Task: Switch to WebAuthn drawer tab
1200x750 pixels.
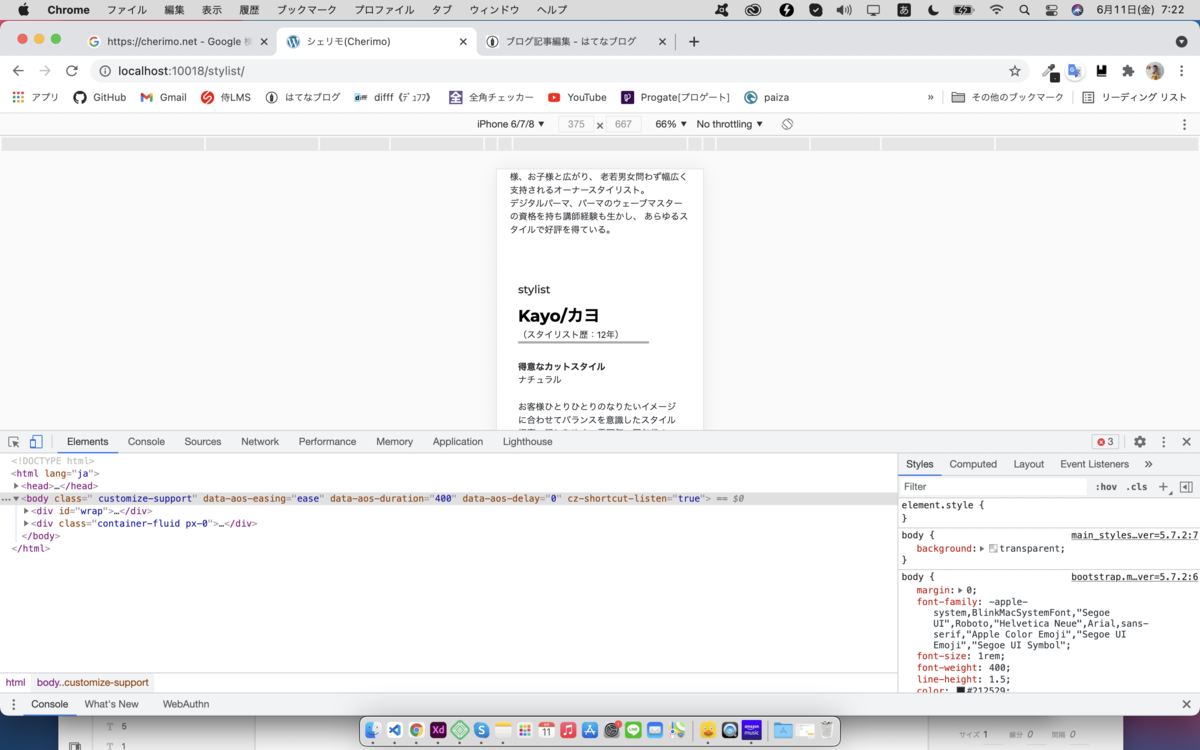Action: pyautogui.click(x=186, y=704)
